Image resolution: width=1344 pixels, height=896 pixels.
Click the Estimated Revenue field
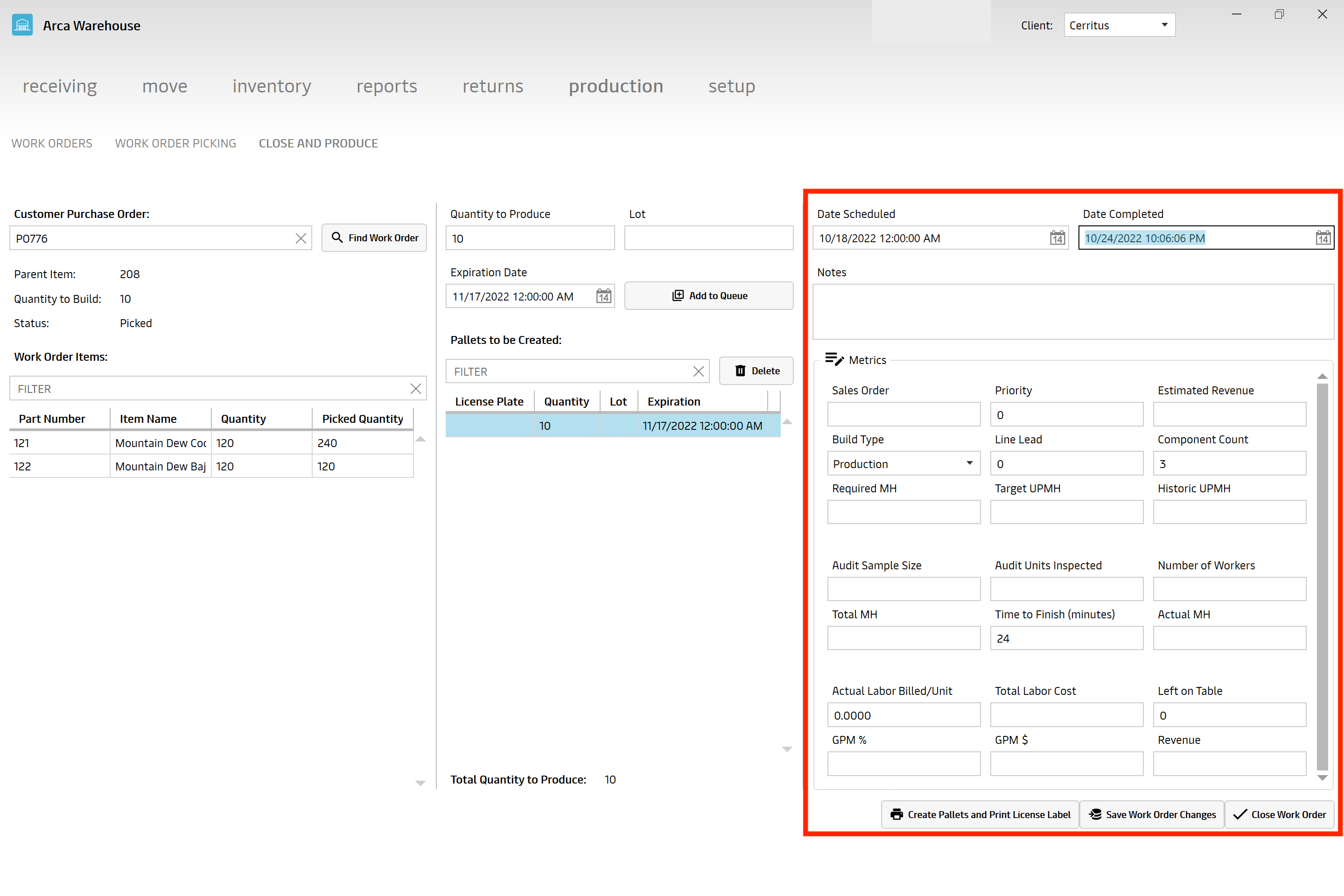point(1230,414)
